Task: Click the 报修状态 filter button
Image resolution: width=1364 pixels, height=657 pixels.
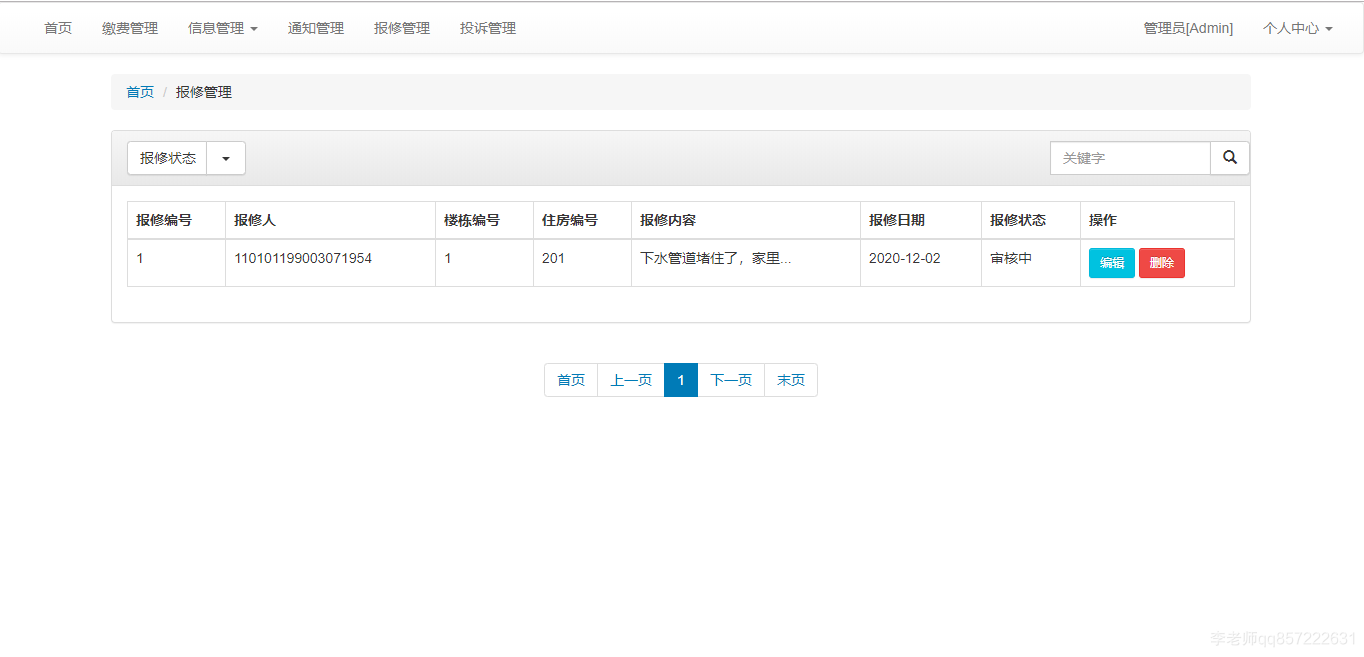Action: click(166, 157)
